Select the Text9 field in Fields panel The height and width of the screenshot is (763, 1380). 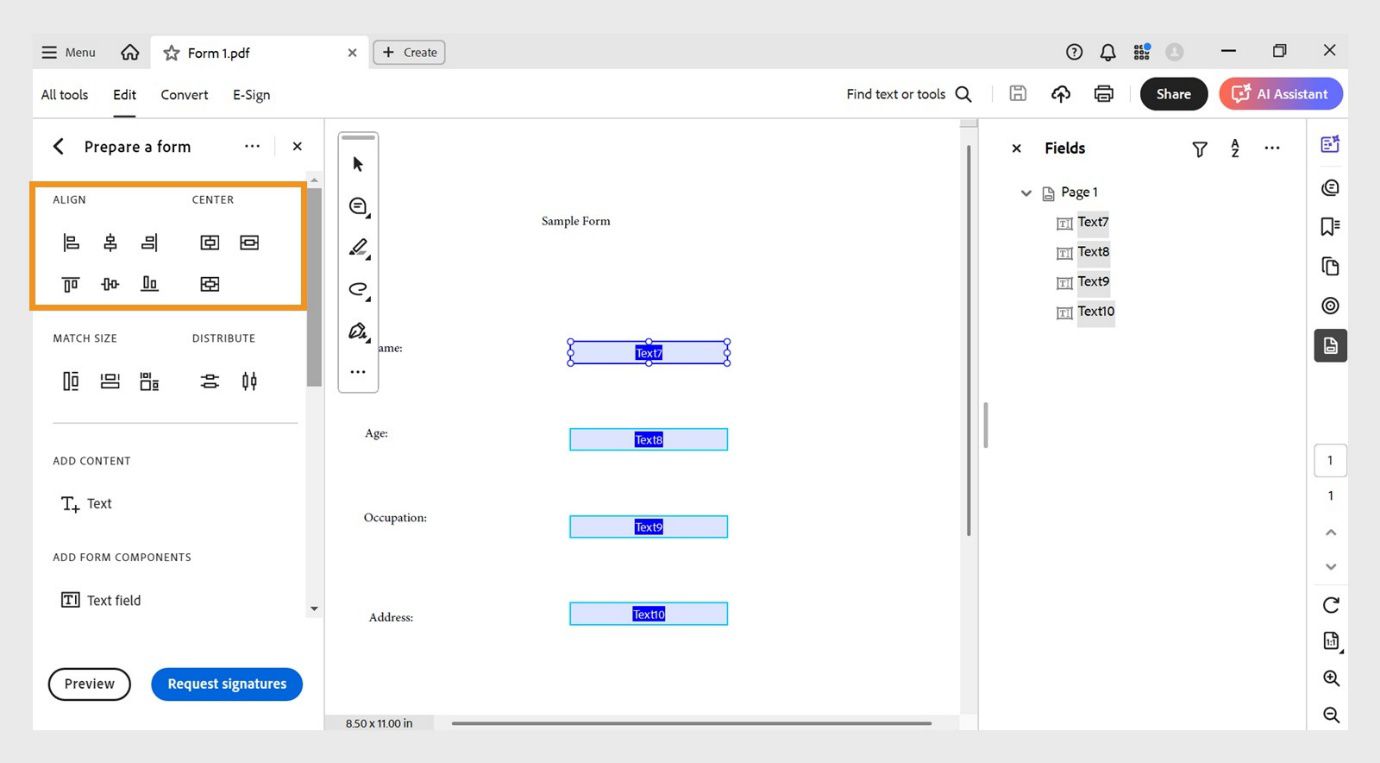(1094, 281)
